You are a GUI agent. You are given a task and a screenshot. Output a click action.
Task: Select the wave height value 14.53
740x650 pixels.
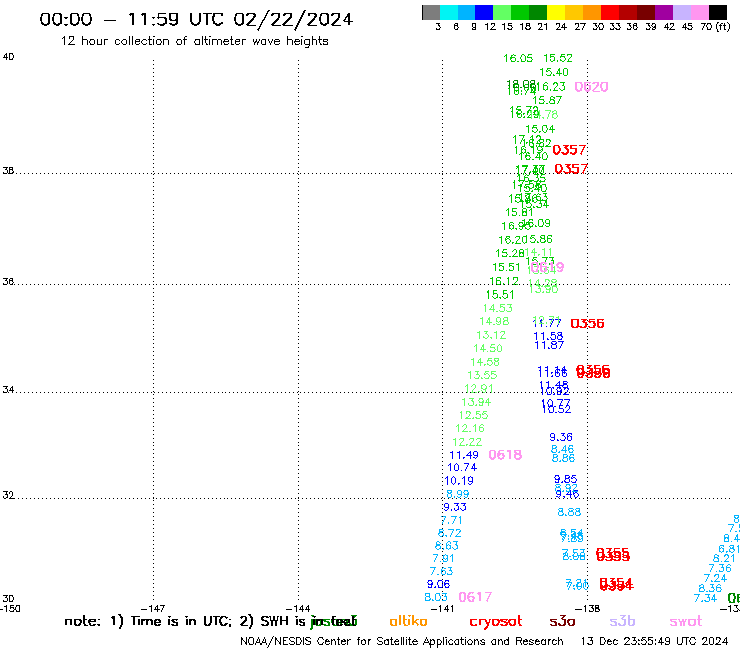[497, 308]
